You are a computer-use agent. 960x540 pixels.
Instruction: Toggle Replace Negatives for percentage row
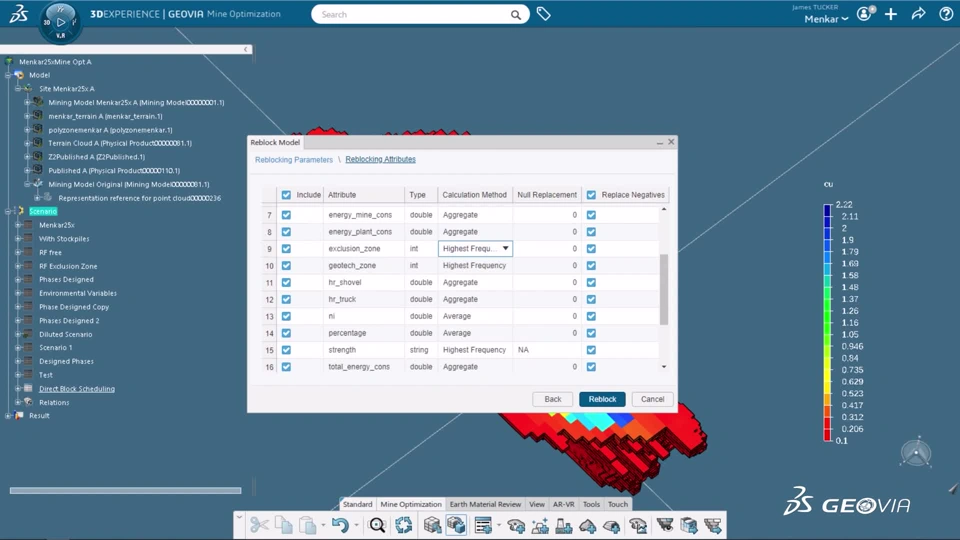click(591, 333)
